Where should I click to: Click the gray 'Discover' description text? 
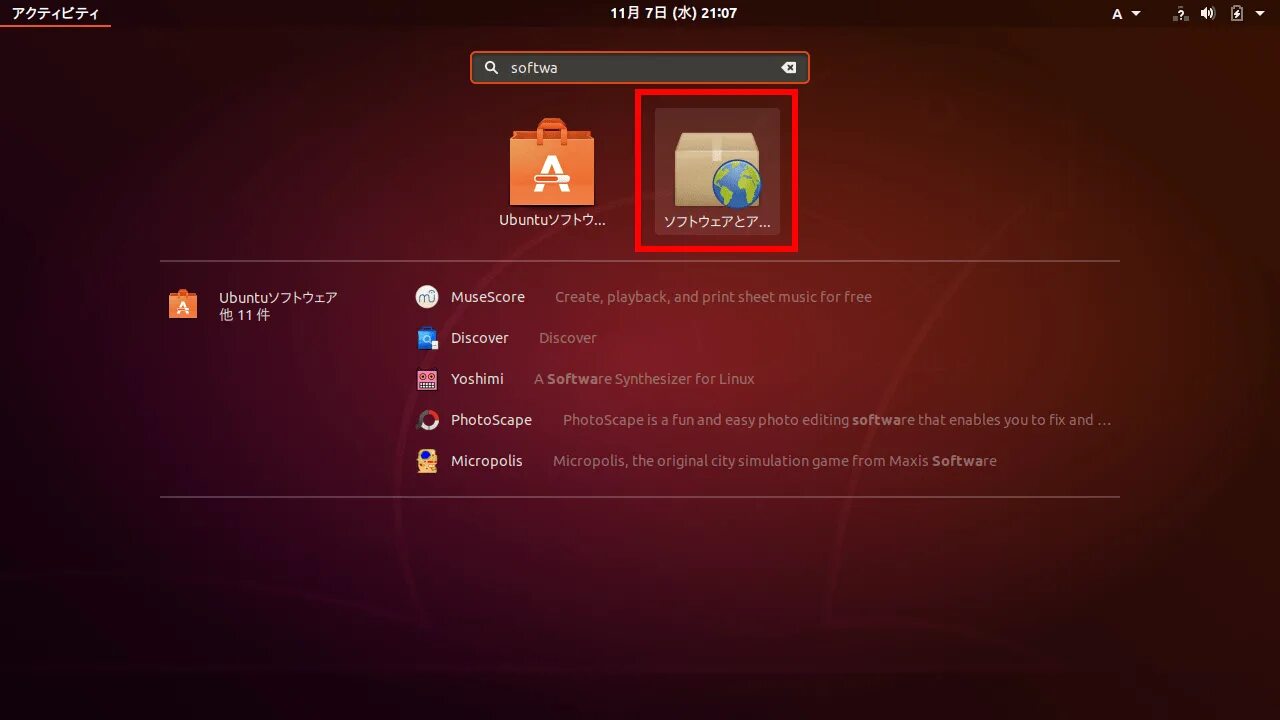pyautogui.click(x=568, y=338)
